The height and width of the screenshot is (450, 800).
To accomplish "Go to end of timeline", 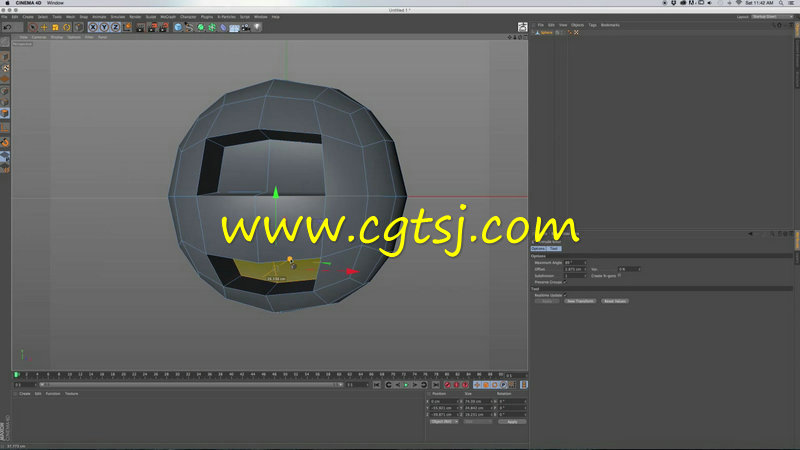I will (x=436, y=385).
